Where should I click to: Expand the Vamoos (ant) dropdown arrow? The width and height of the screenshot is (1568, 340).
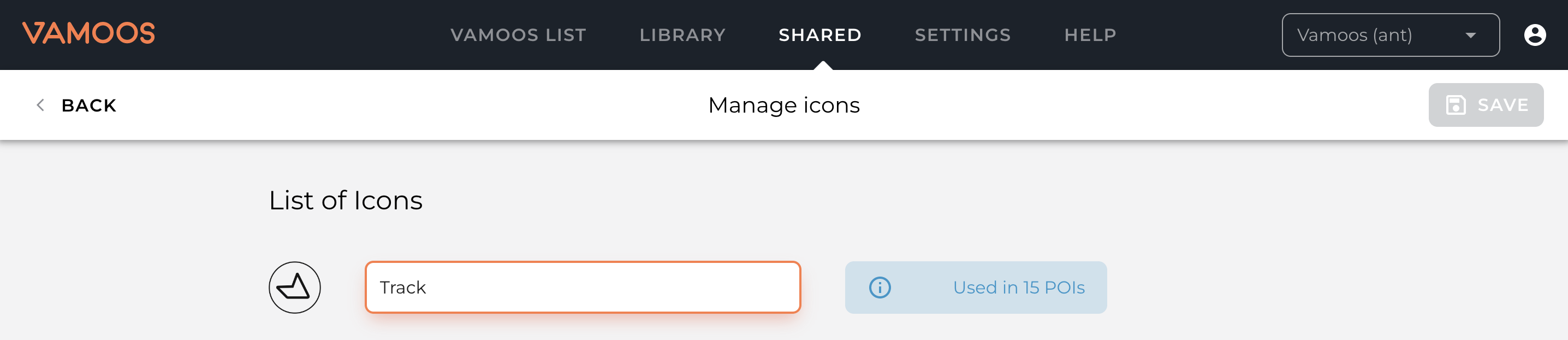coord(1471,36)
